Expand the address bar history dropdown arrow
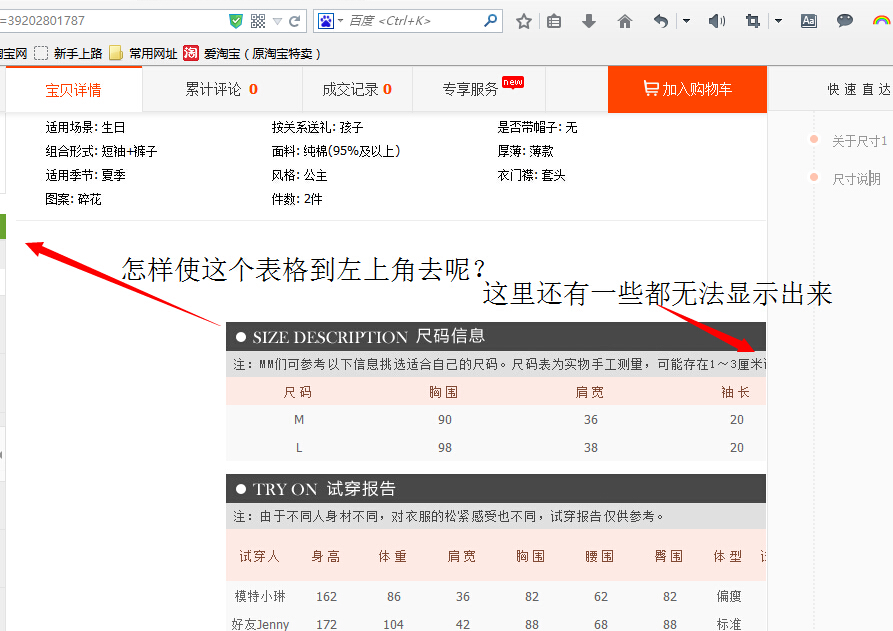The image size is (893, 631). pyautogui.click(x=277, y=22)
